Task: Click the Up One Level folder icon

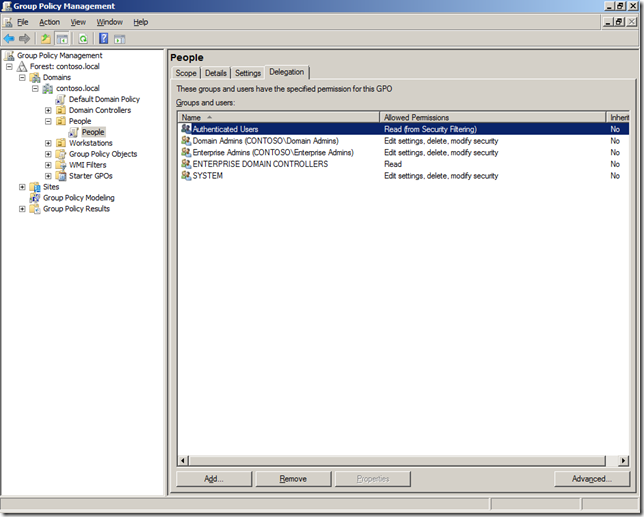Action: click(45, 39)
